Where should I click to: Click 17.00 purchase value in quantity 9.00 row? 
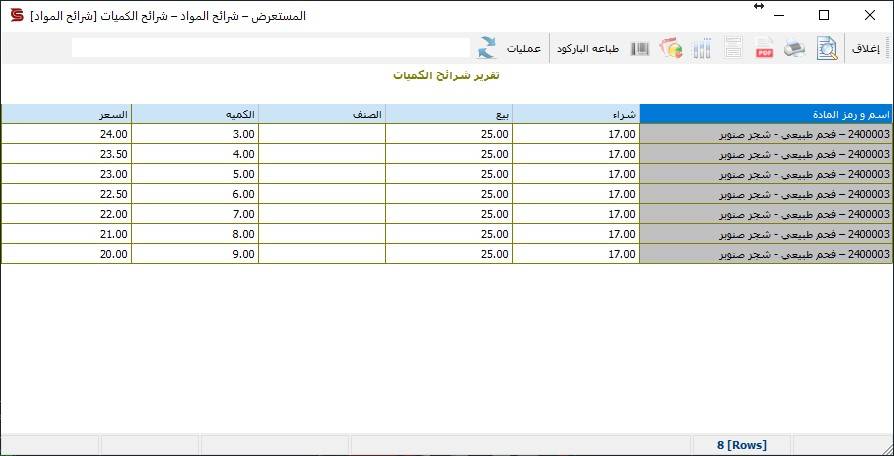pos(576,254)
